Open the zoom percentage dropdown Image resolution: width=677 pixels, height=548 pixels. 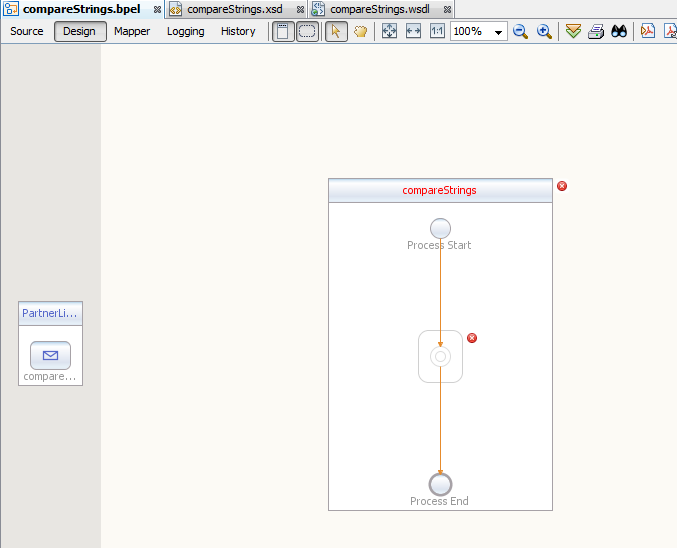pos(498,32)
